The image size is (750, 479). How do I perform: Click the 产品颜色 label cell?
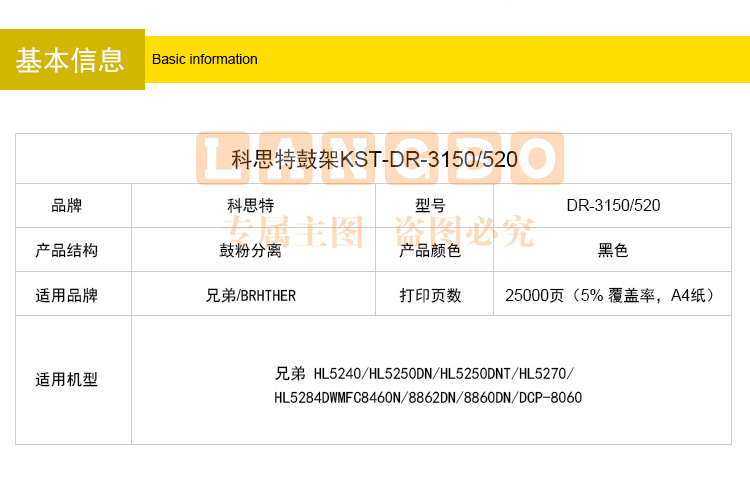tap(434, 250)
